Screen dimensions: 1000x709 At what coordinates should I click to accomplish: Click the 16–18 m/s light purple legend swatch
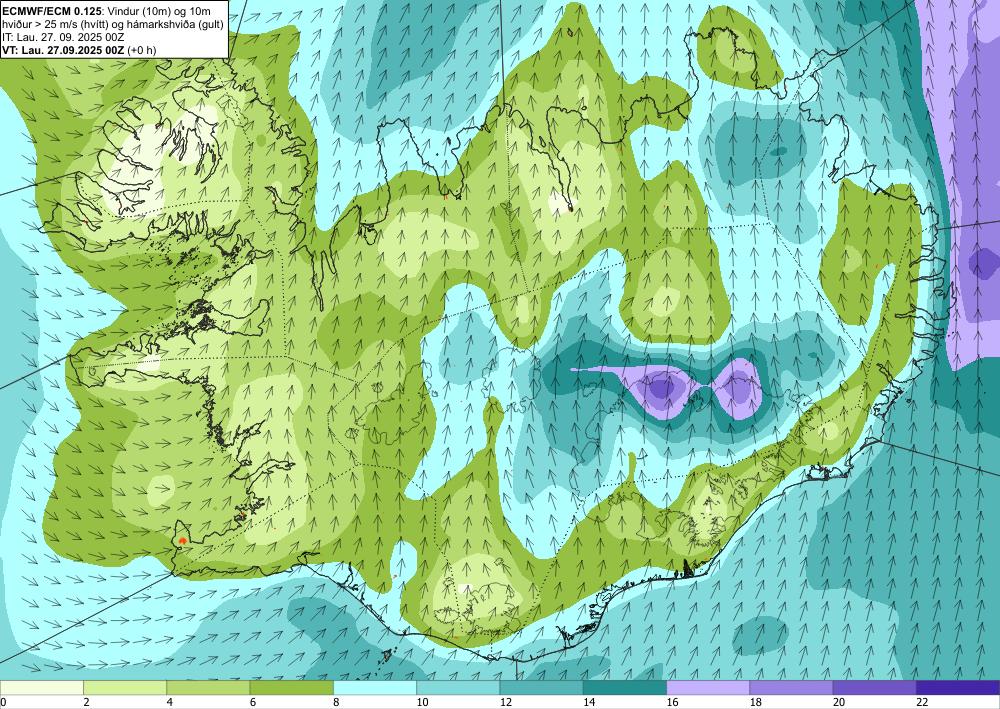point(708,688)
